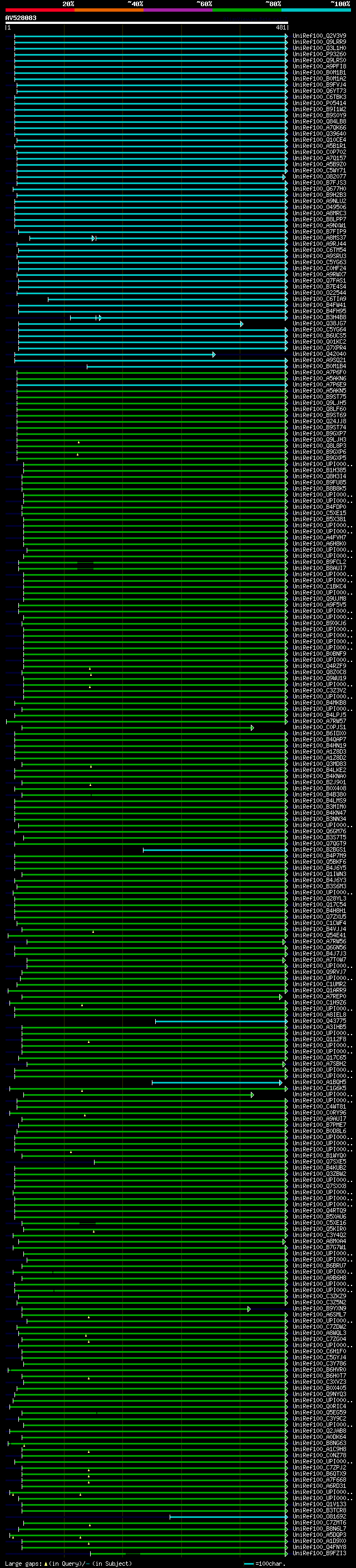Viewport: 356px width, 1568px height.
Task: Select label UniRef100_Q17C54
Action: point(319,904)
